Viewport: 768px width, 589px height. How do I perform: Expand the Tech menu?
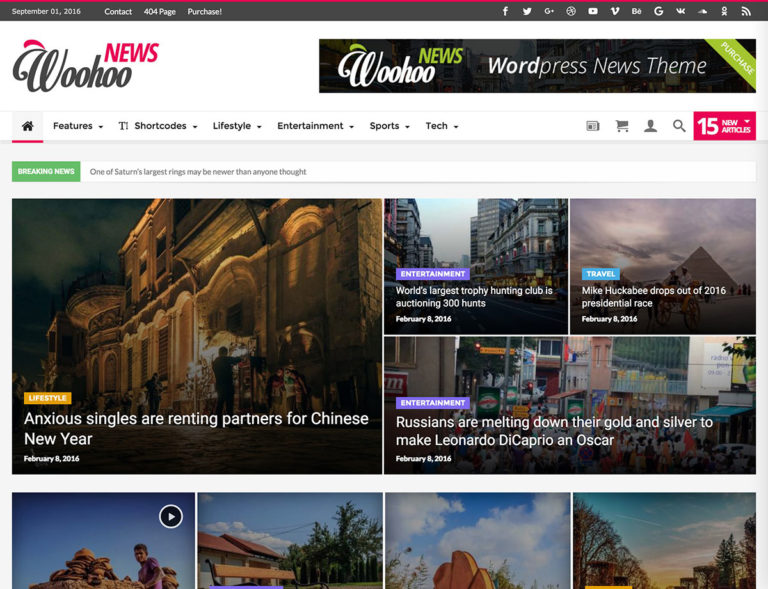click(442, 126)
